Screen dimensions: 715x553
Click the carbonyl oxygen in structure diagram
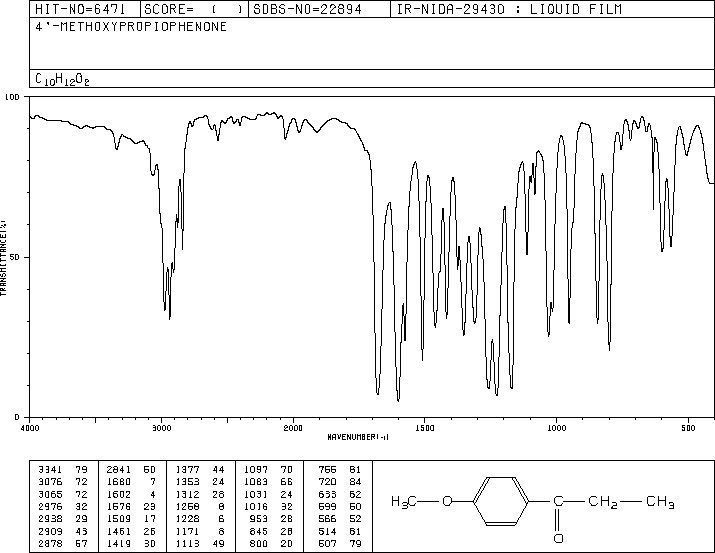click(x=558, y=538)
